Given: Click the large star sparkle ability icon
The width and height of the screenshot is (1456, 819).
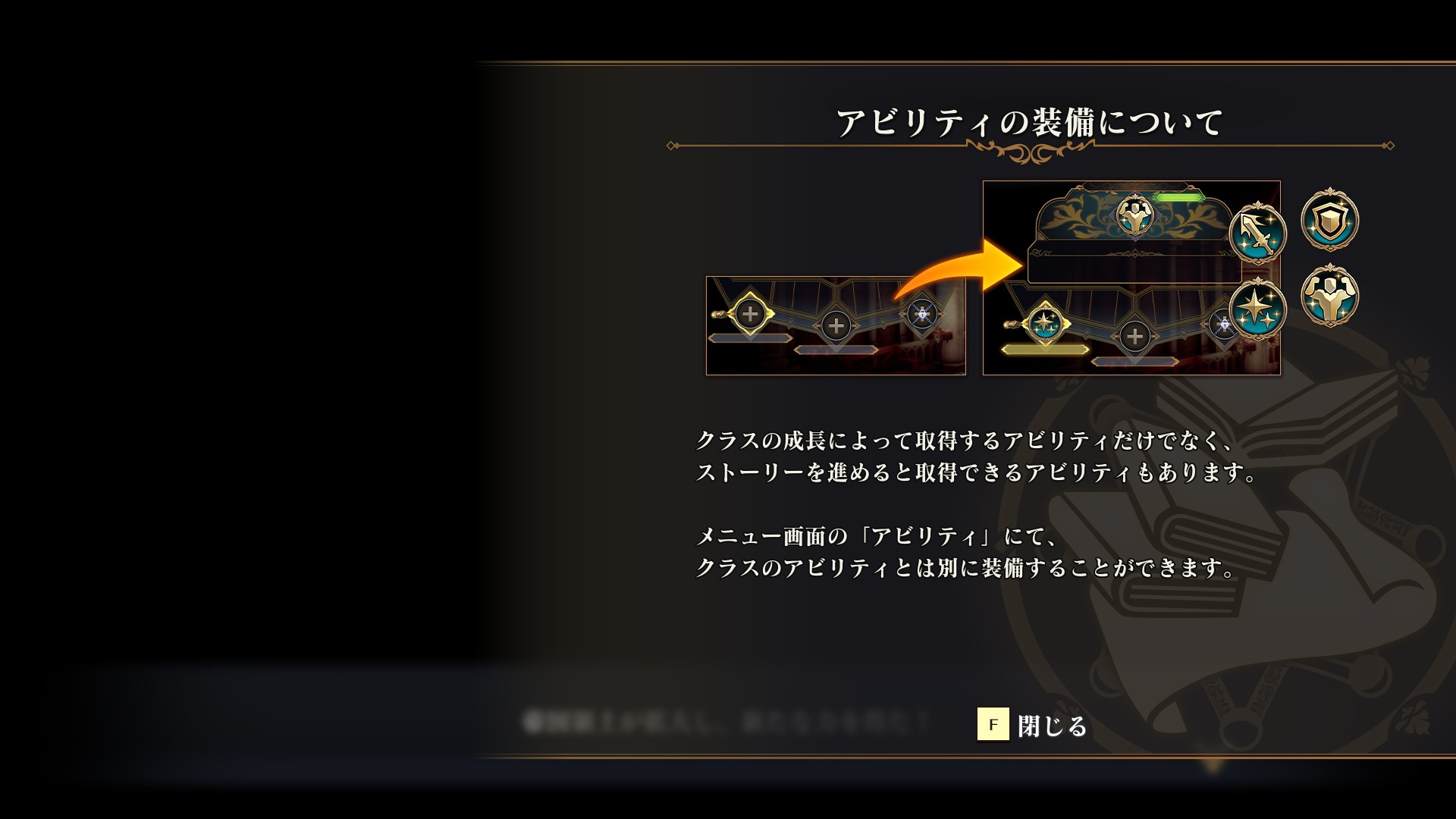Looking at the screenshot, I should click(1257, 309).
